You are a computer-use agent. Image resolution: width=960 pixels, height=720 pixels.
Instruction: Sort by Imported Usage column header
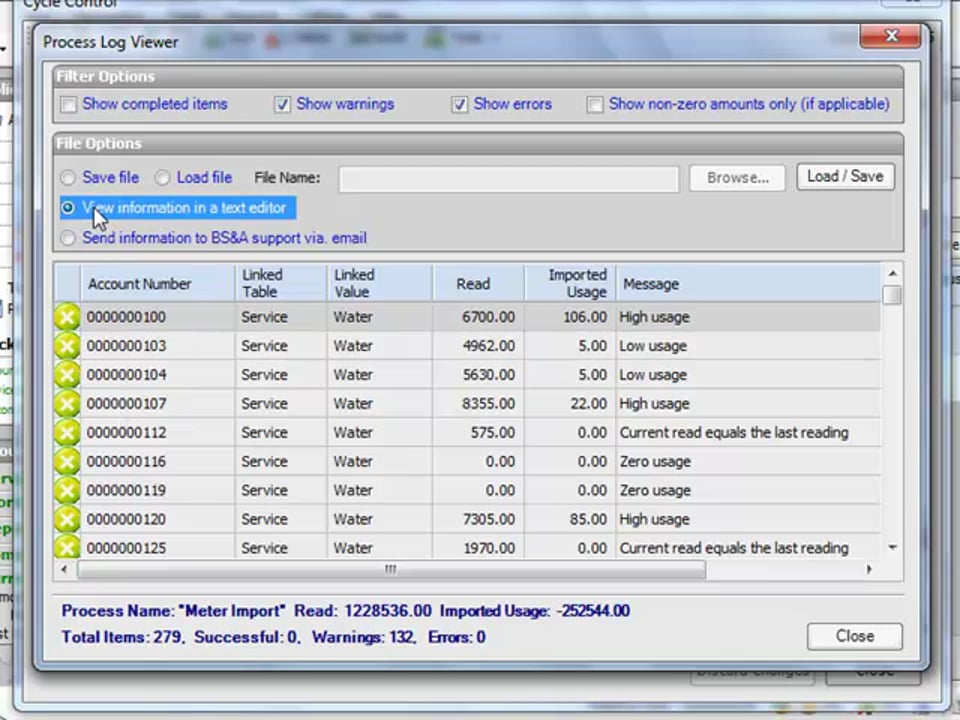(x=577, y=284)
